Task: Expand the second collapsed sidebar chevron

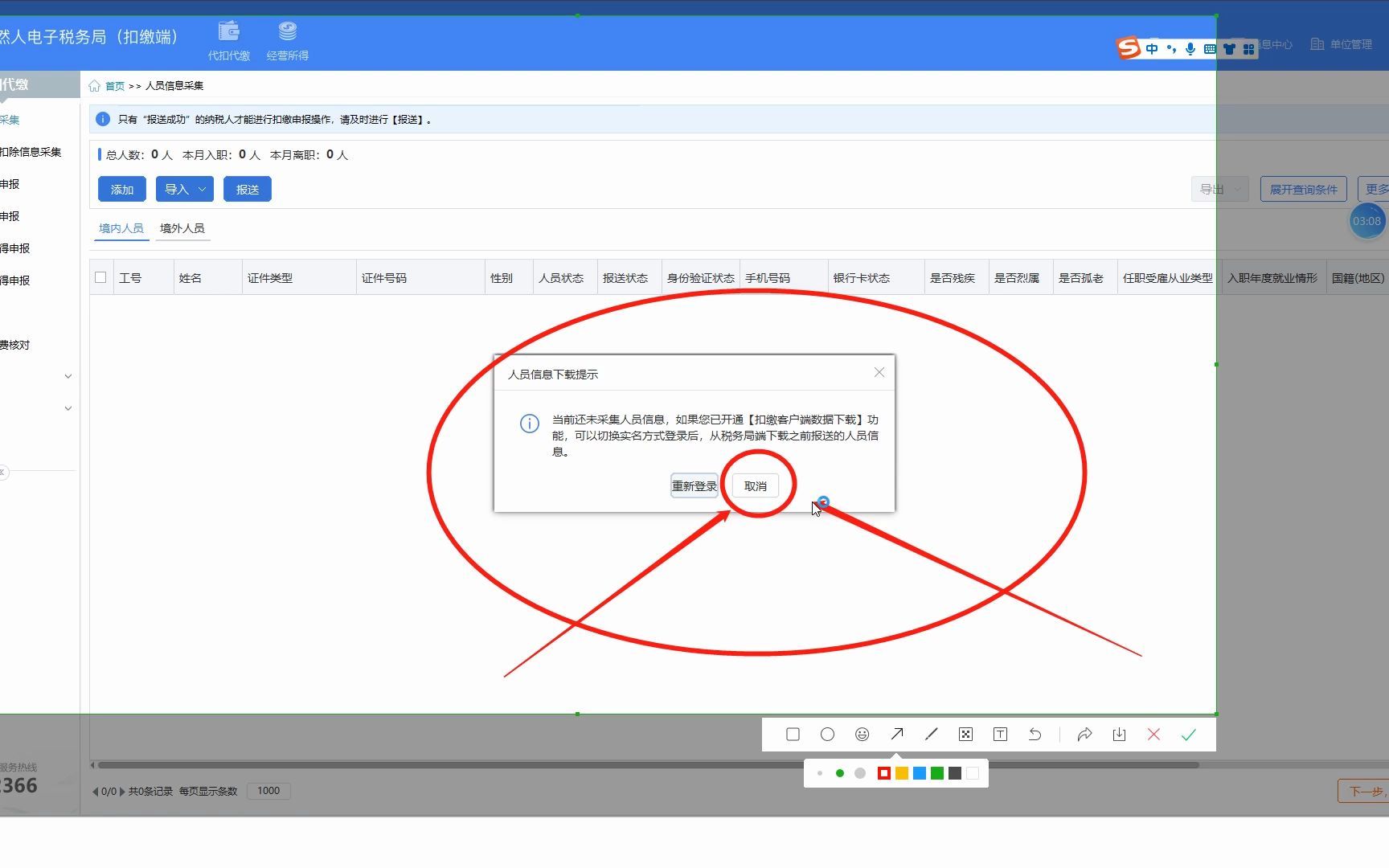Action: click(68, 408)
